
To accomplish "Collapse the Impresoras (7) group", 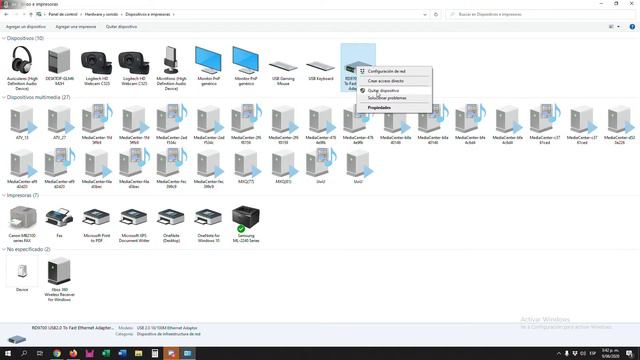I will point(4,196).
